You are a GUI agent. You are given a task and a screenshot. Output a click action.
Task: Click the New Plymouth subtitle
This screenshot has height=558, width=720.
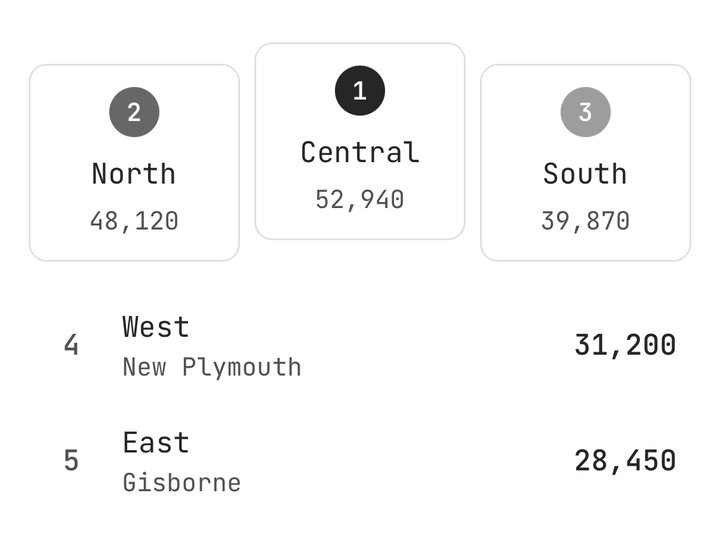[x=212, y=367]
